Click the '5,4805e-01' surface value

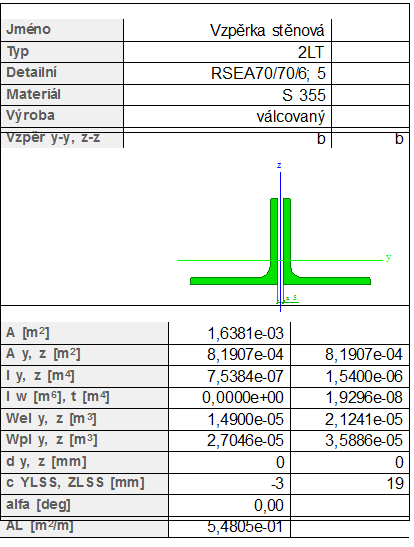245,527
